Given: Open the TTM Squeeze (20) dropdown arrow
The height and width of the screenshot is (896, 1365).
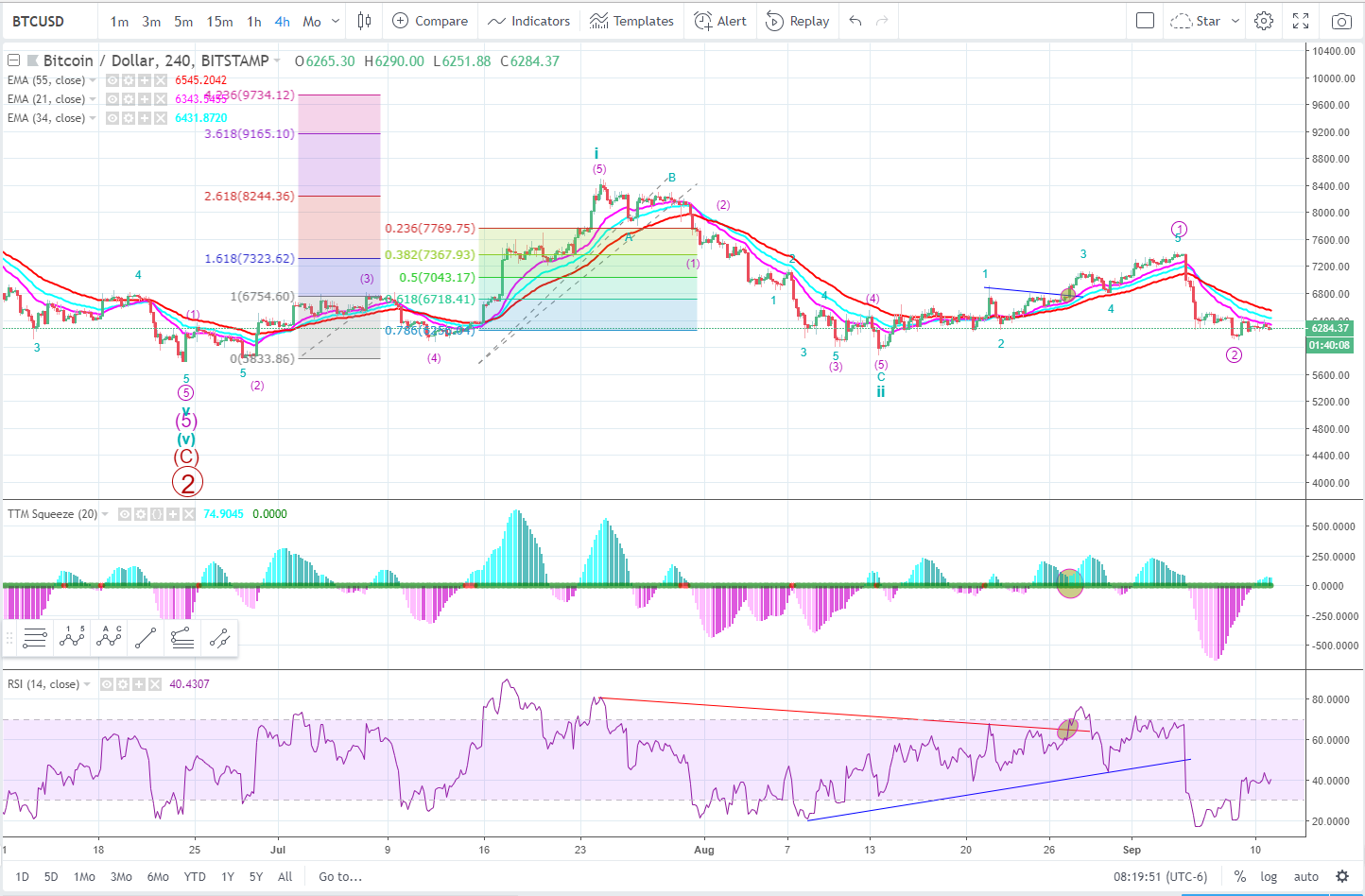Looking at the screenshot, I should [105, 514].
